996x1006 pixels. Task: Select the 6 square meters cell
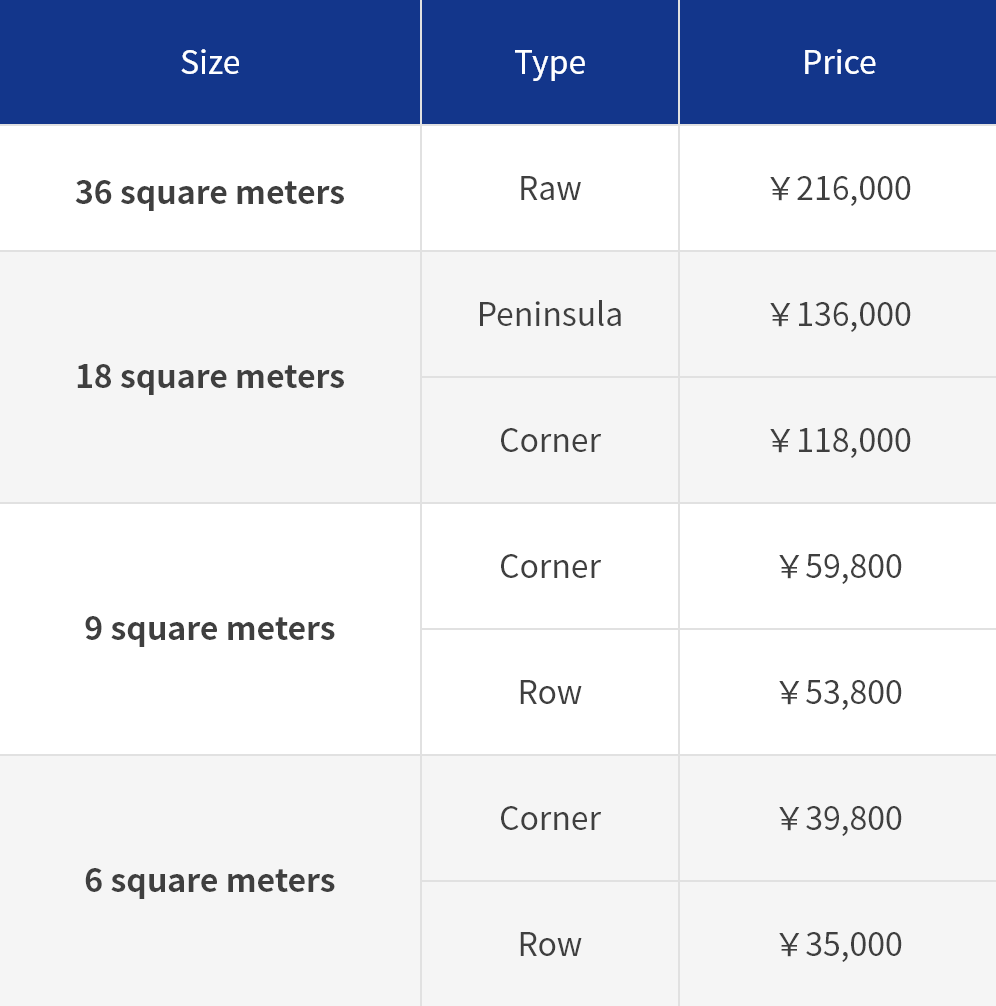[210, 881]
